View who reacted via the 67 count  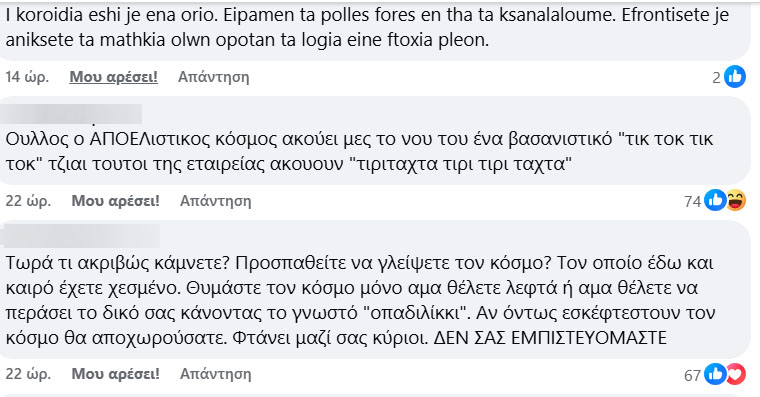click(693, 375)
